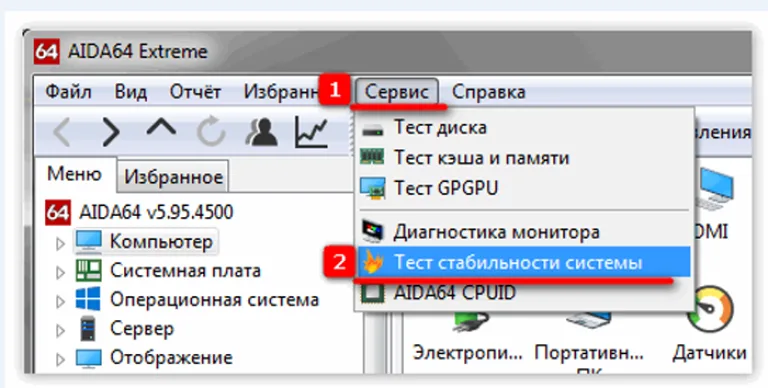Image resolution: width=768 pixels, height=388 pixels.
Task: Select AIDA64 CPUID menu entry
Action: 524,292
